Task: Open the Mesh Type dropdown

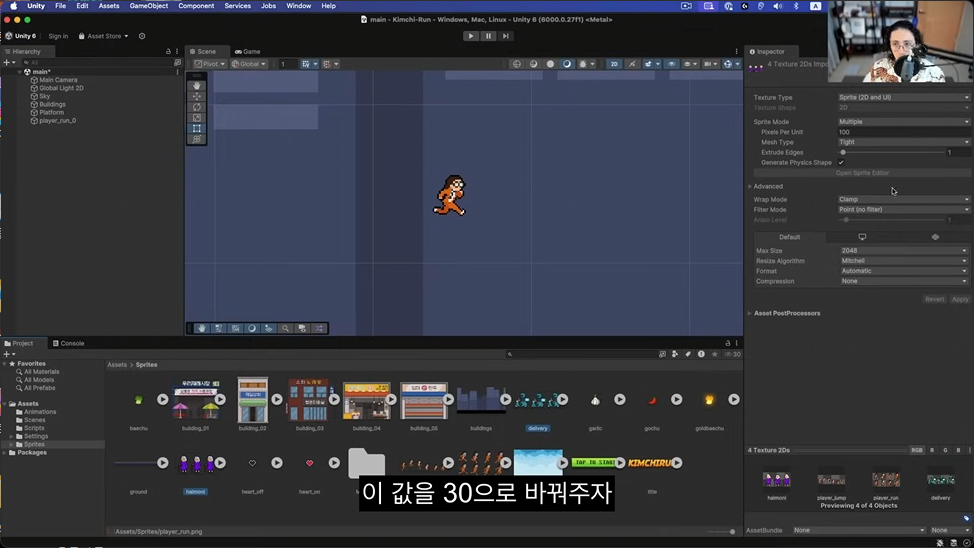Action: pyautogui.click(x=904, y=142)
